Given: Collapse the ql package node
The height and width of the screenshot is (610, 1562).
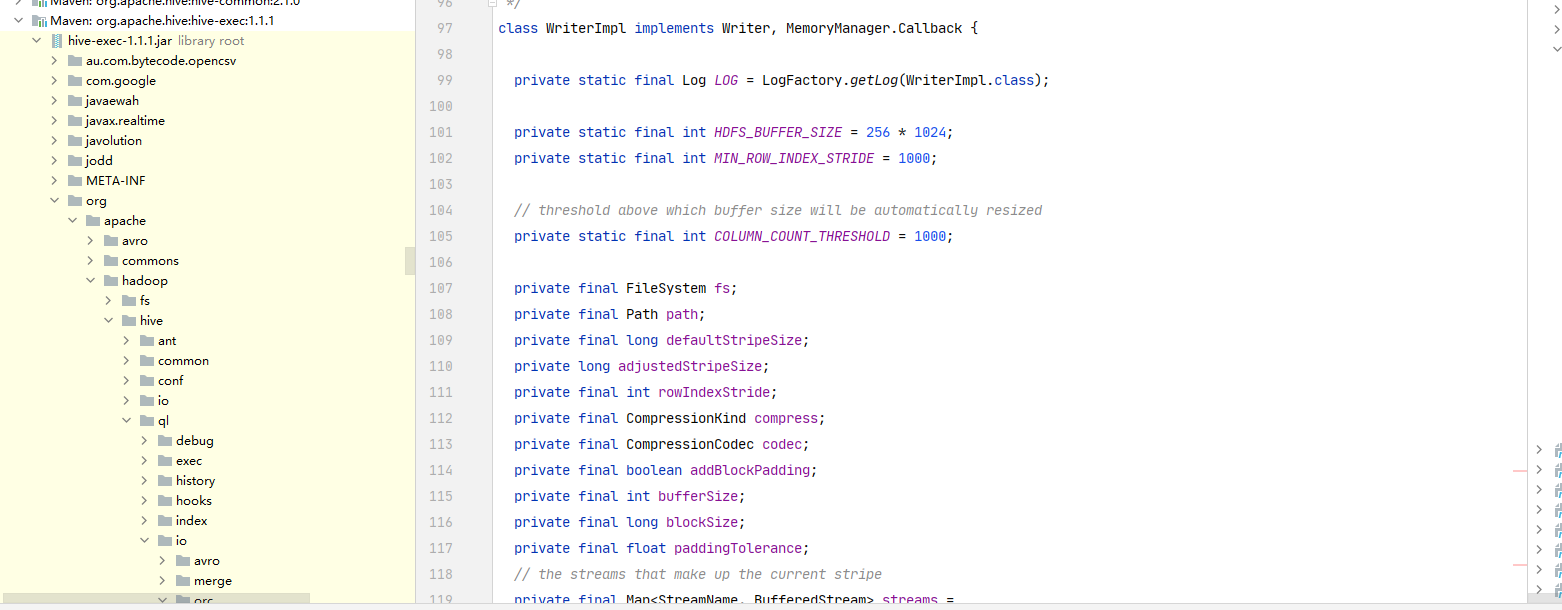Looking at the screenshot, I should coord(127,420).
